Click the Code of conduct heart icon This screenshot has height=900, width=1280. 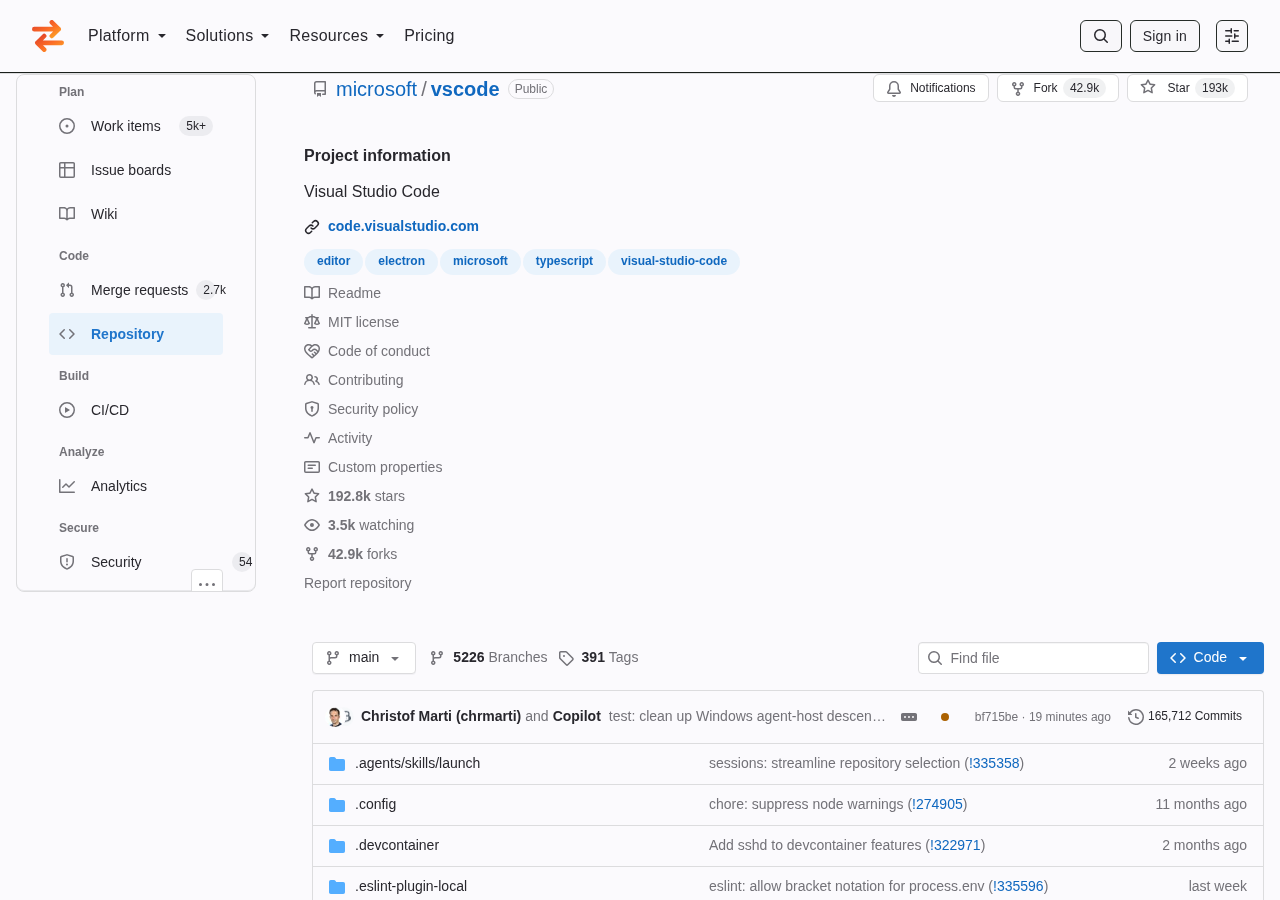click(312, 351)
